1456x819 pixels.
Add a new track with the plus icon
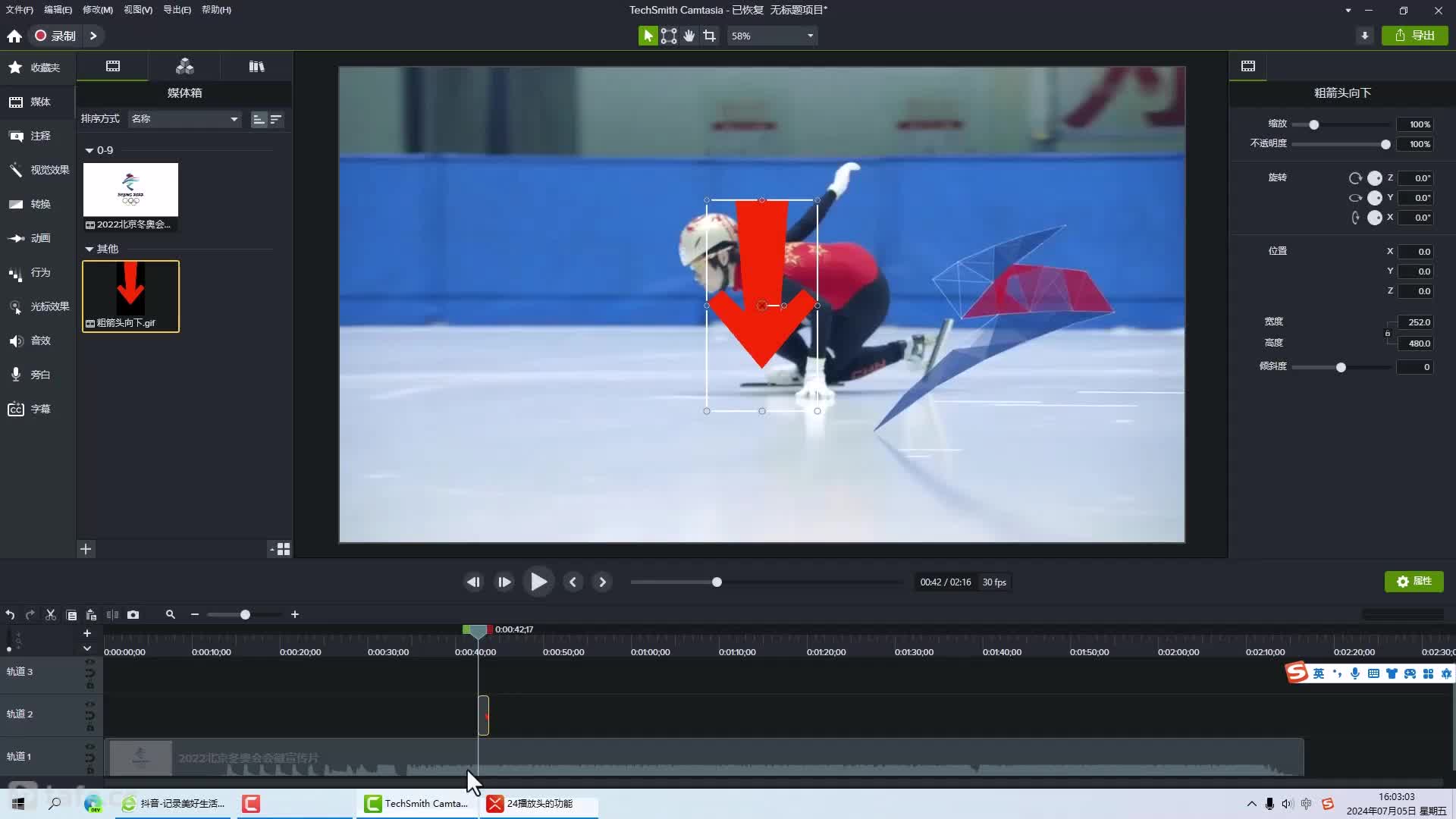tap(87, 633)
